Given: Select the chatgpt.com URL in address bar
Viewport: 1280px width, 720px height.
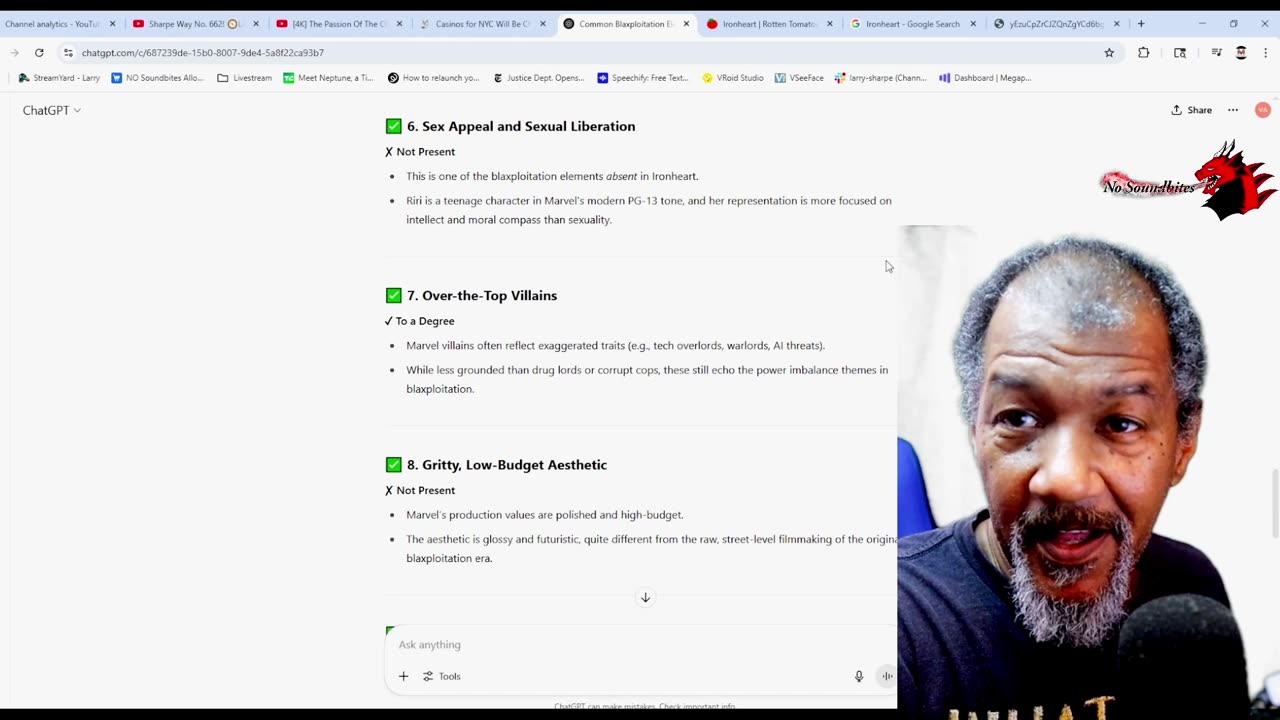Looking at the screenshot, I should click(203, 53).
